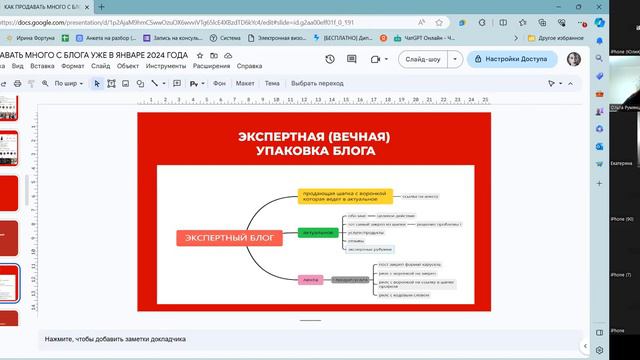Click the Макет layout button
The width and height of the screenshot is (640, 360).
point(245,84)
